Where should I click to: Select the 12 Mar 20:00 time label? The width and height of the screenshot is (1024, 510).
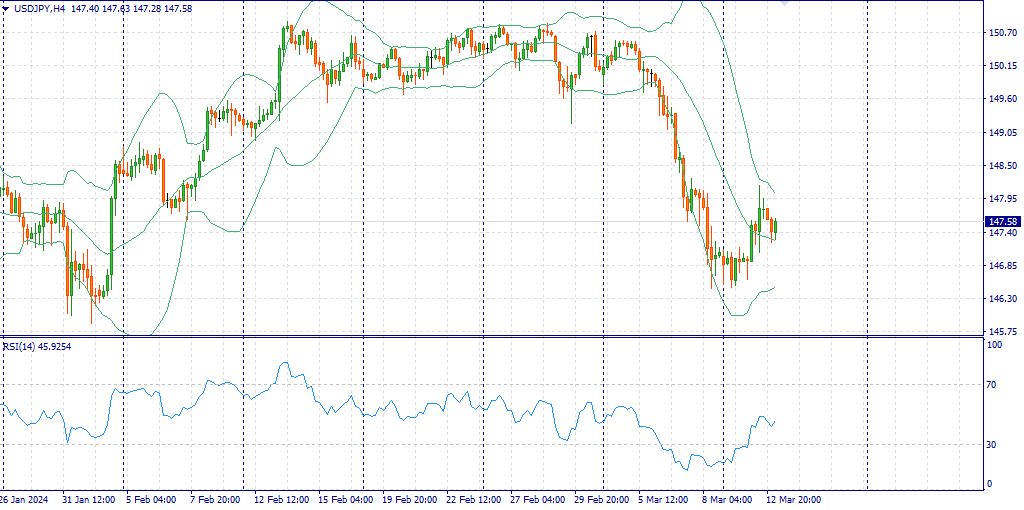tap(793, 499)
